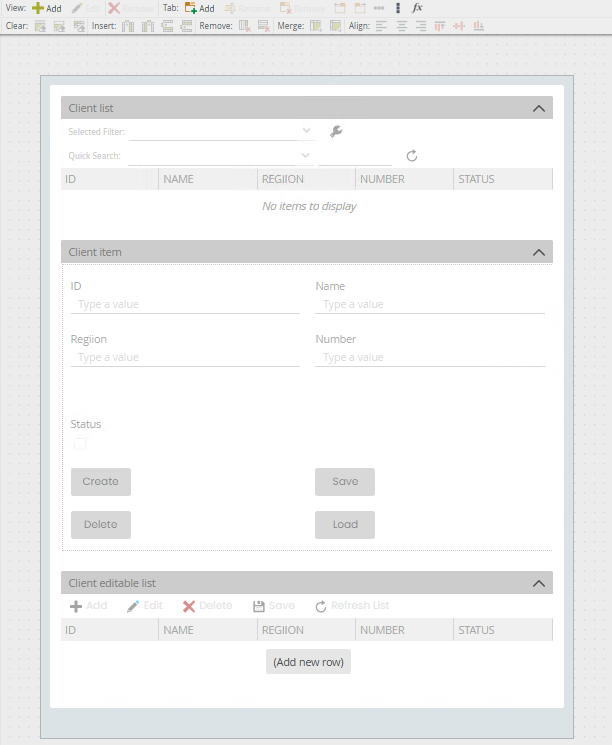Screen dimensions: 612x745
Task: Click the horizontal three-dots toolbar icon
Action: pyautogui.click(x=379, y=8)
